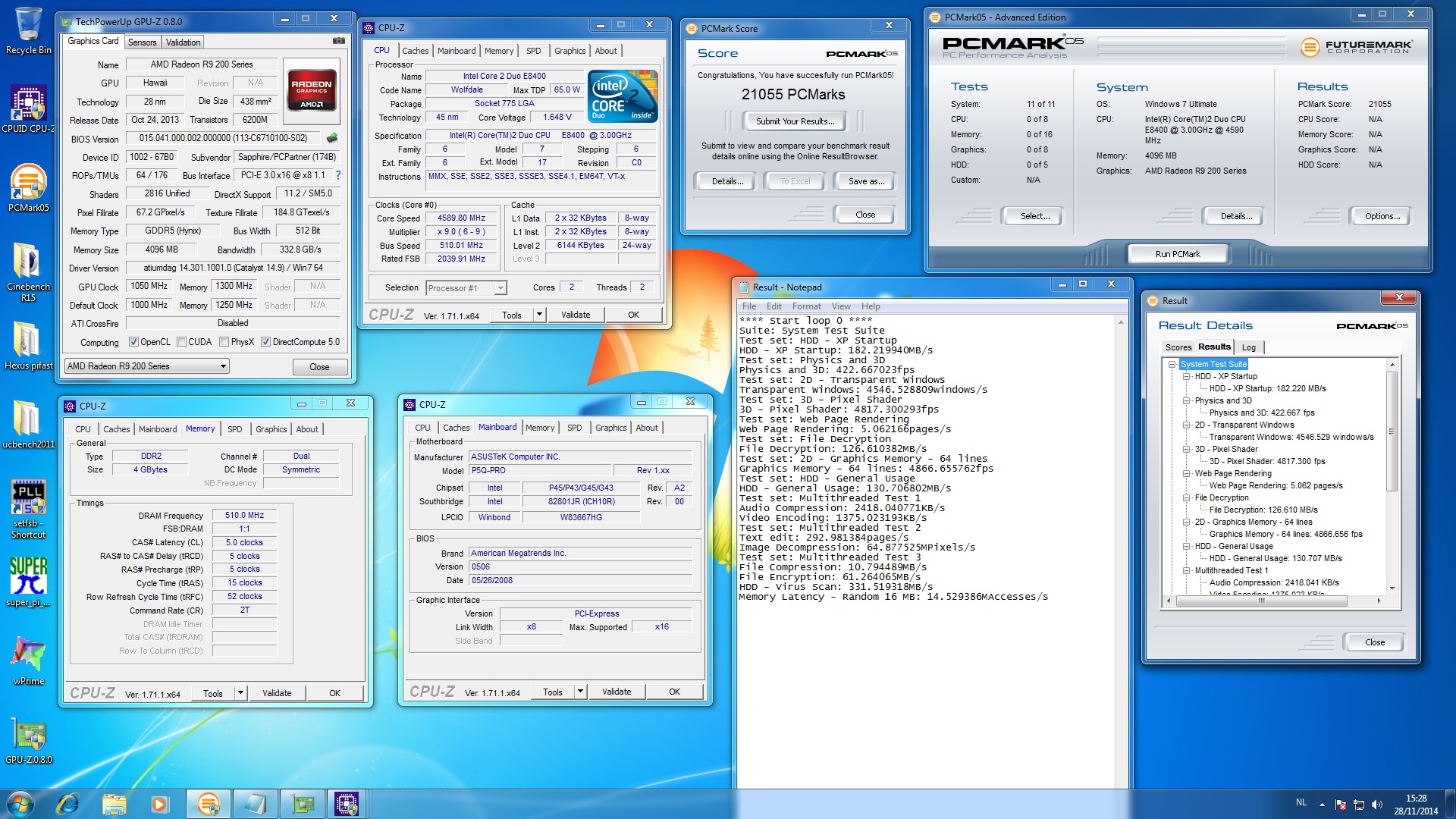The width and height of the screenshot is (1456, 819).
Task: Switch to CPU-Z via its taskbar button
Action: [347, 803]
